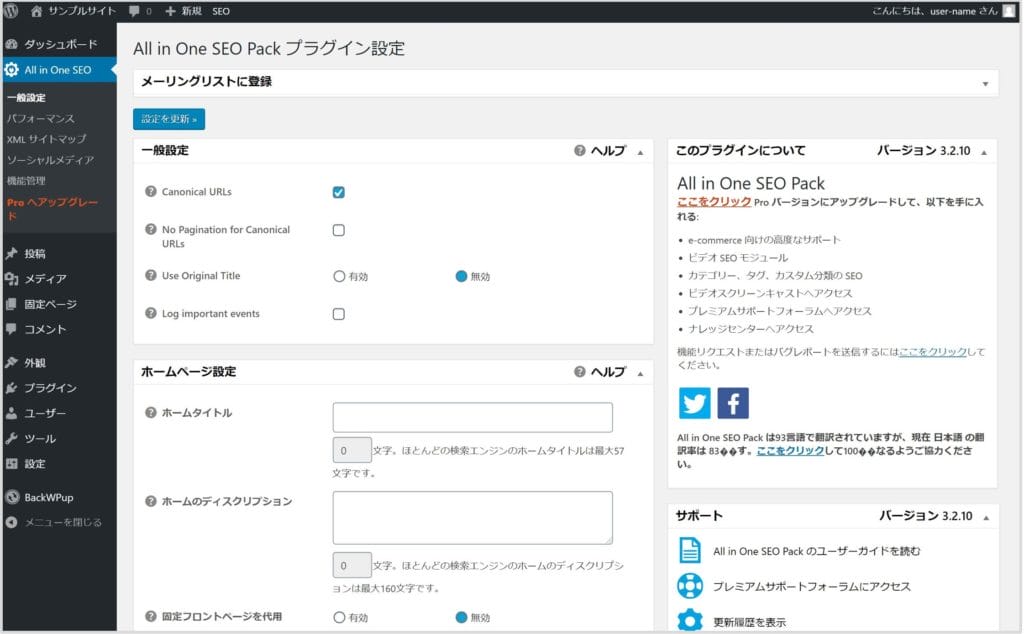Select 無効 for 固定フロントページを代用
Viewport: 1024px width, 634px height.
tap(461, 617)
